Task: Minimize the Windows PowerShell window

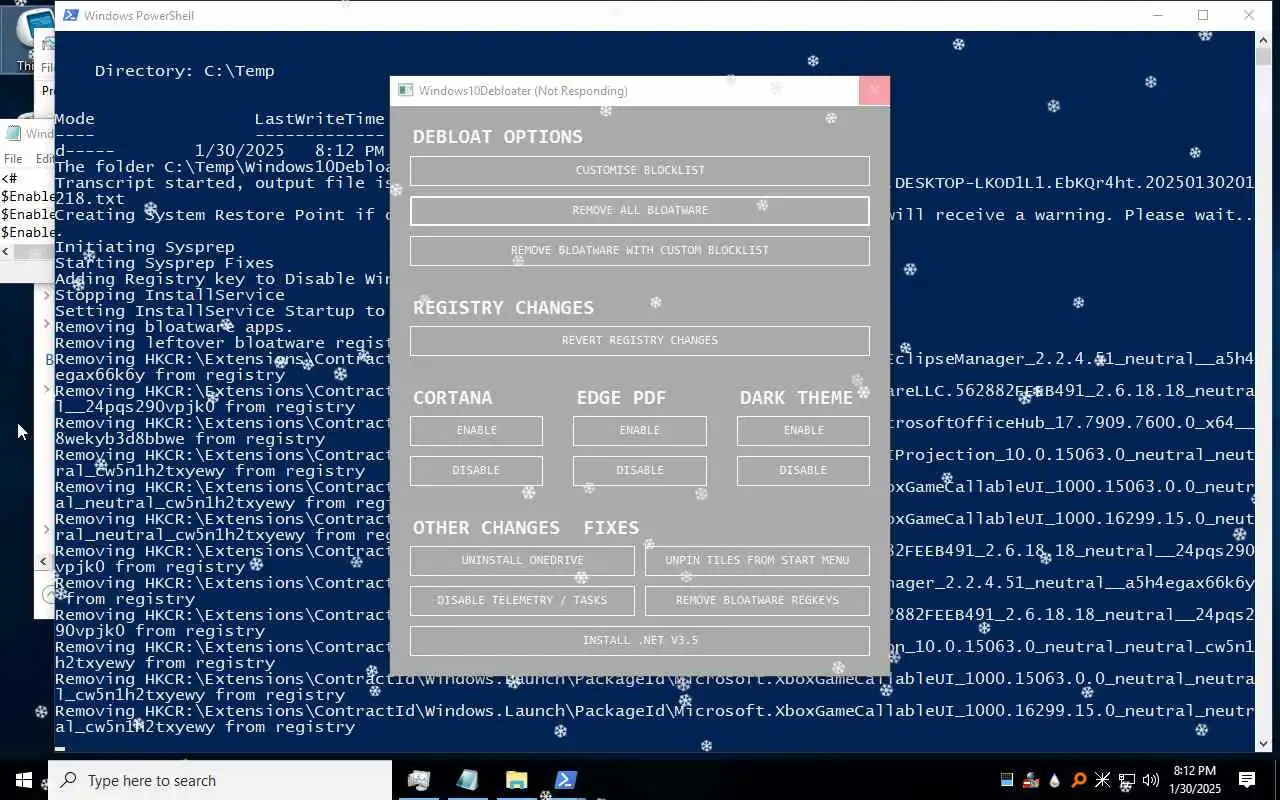Action: 1157,15
